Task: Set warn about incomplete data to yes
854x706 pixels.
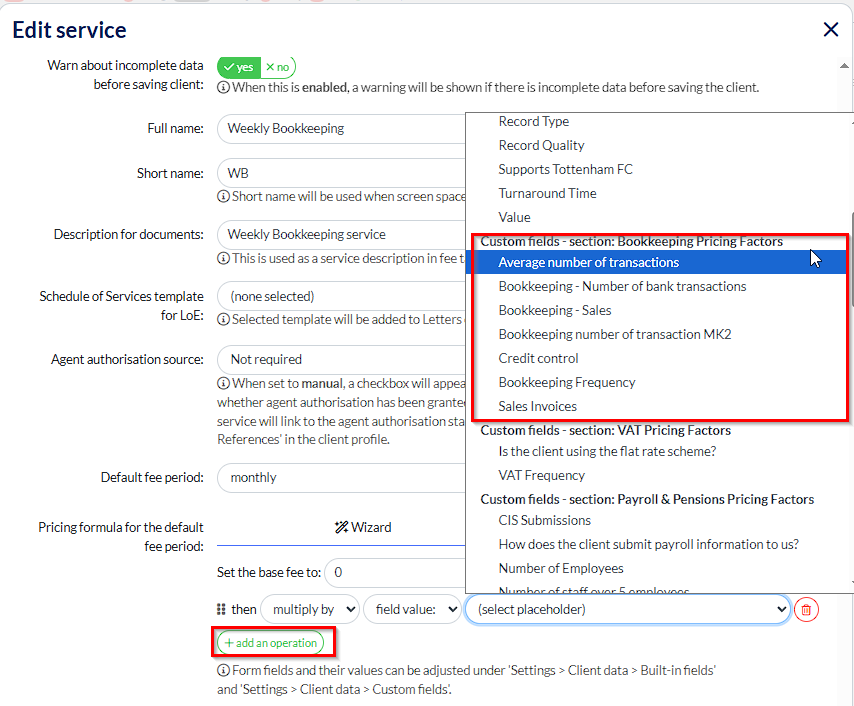Action: (239, 67)
